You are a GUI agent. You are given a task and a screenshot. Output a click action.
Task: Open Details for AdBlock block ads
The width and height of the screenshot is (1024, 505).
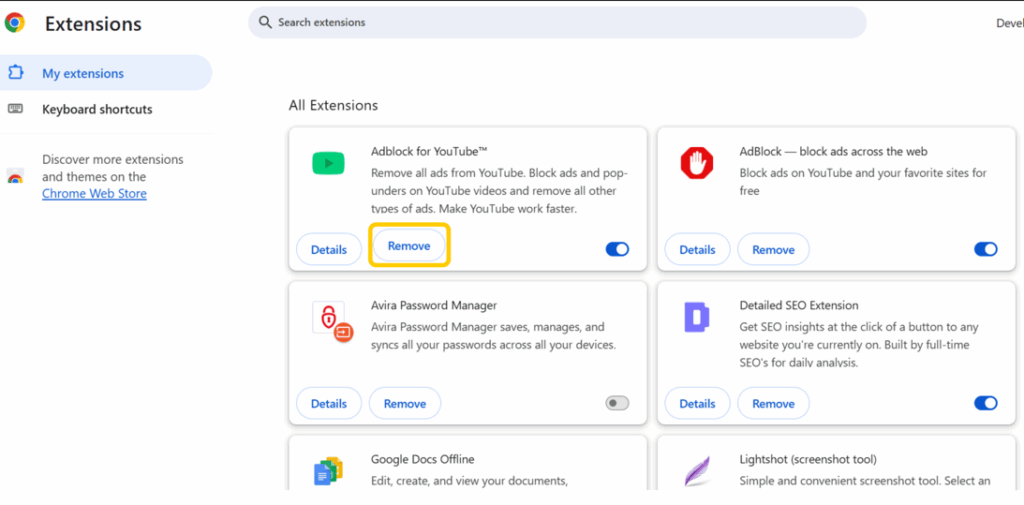[697, 250]
